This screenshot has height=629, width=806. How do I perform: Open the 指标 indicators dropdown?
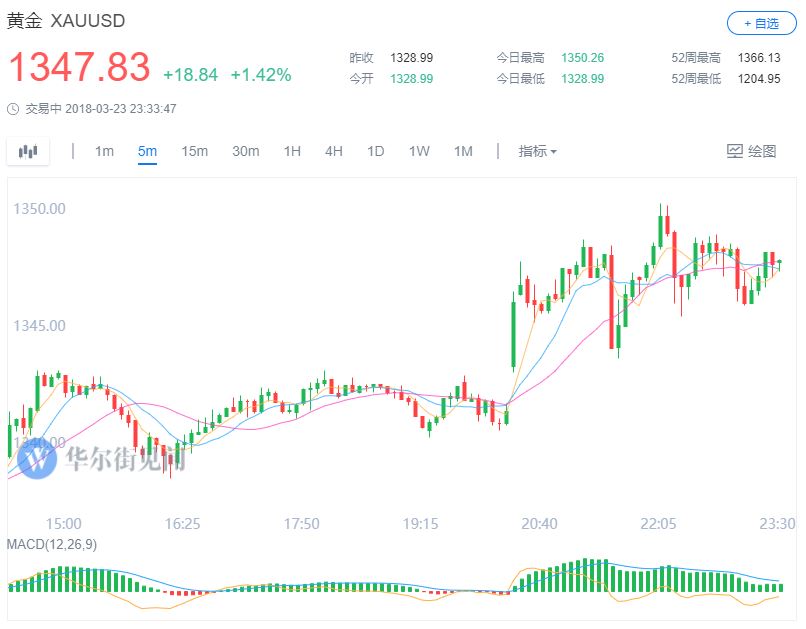537,151
